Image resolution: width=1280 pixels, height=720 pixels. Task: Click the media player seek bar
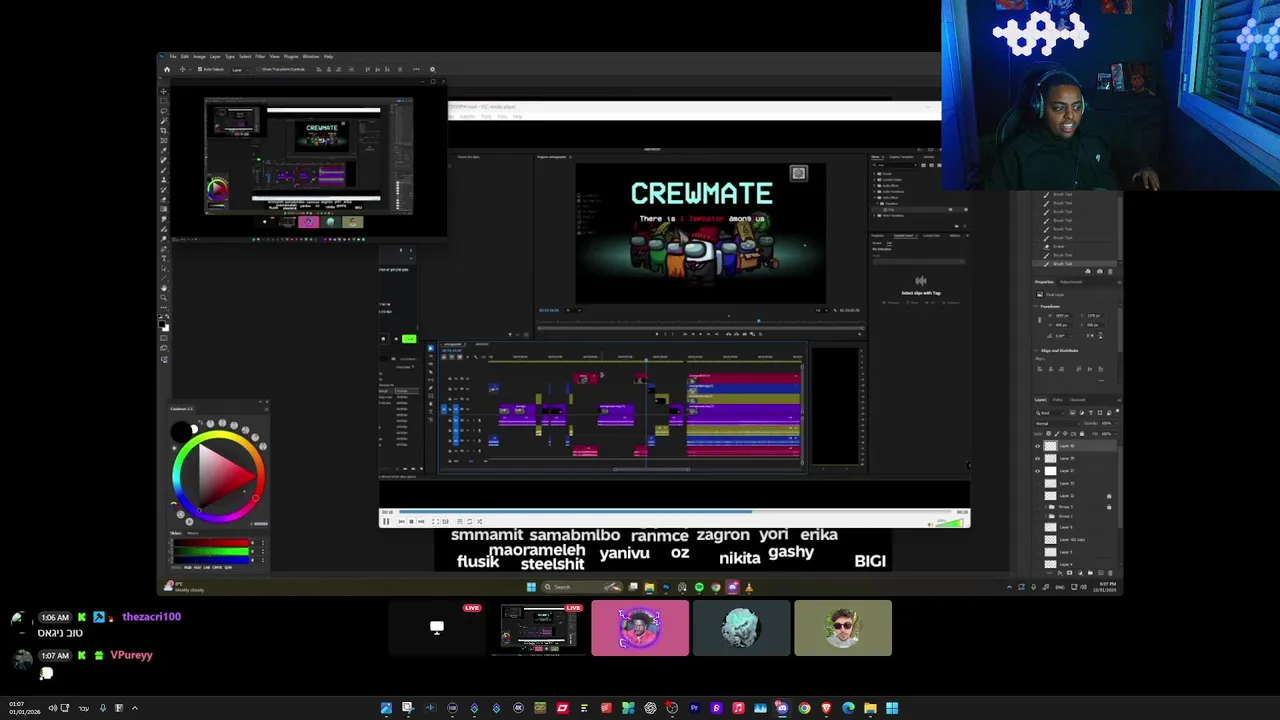click(x=675, y=511)
